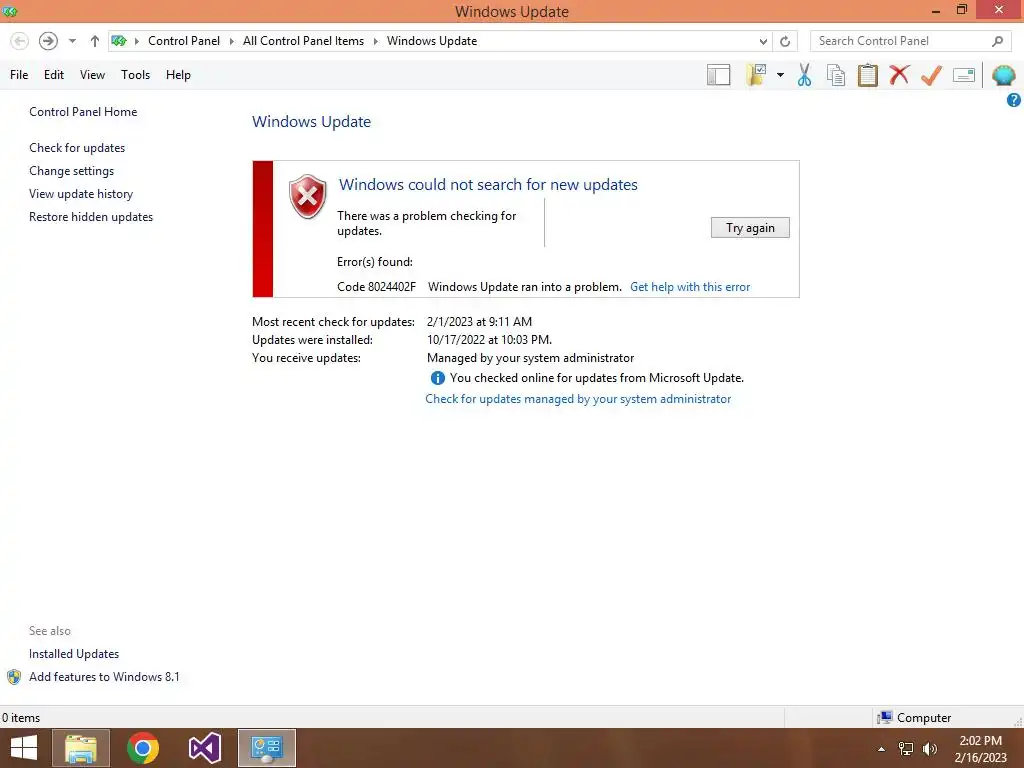
Task: Click the Back navigation arrow
Action: 20,41
